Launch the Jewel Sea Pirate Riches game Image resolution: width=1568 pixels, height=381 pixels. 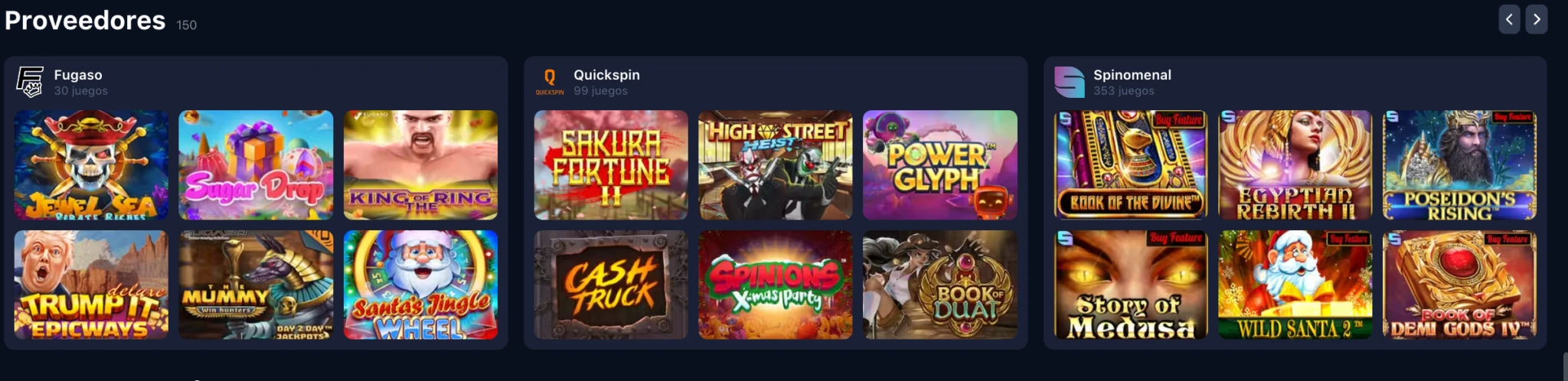(x=91, y=165)
